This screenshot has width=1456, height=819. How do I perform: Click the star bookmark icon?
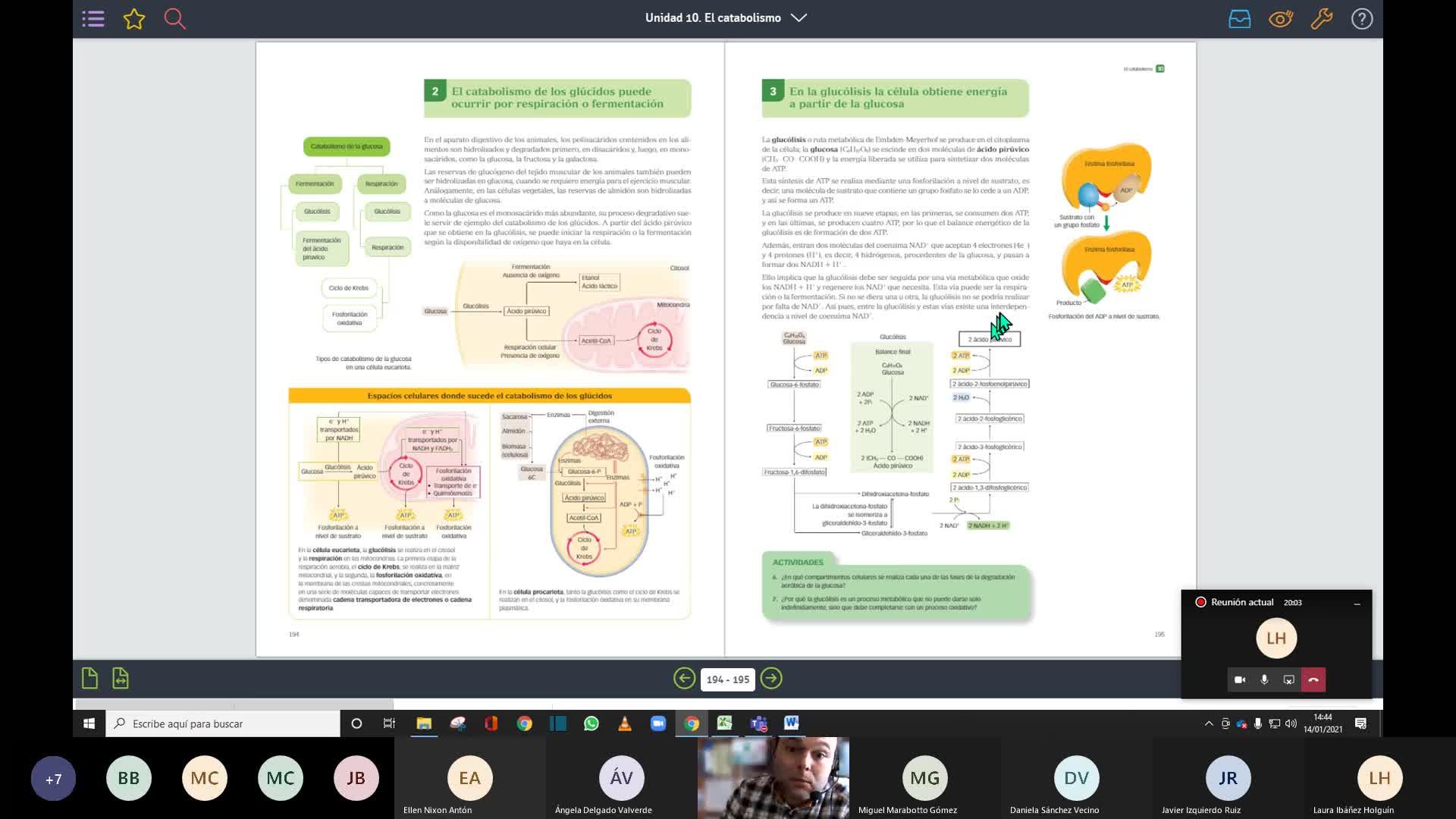point(134,19)
